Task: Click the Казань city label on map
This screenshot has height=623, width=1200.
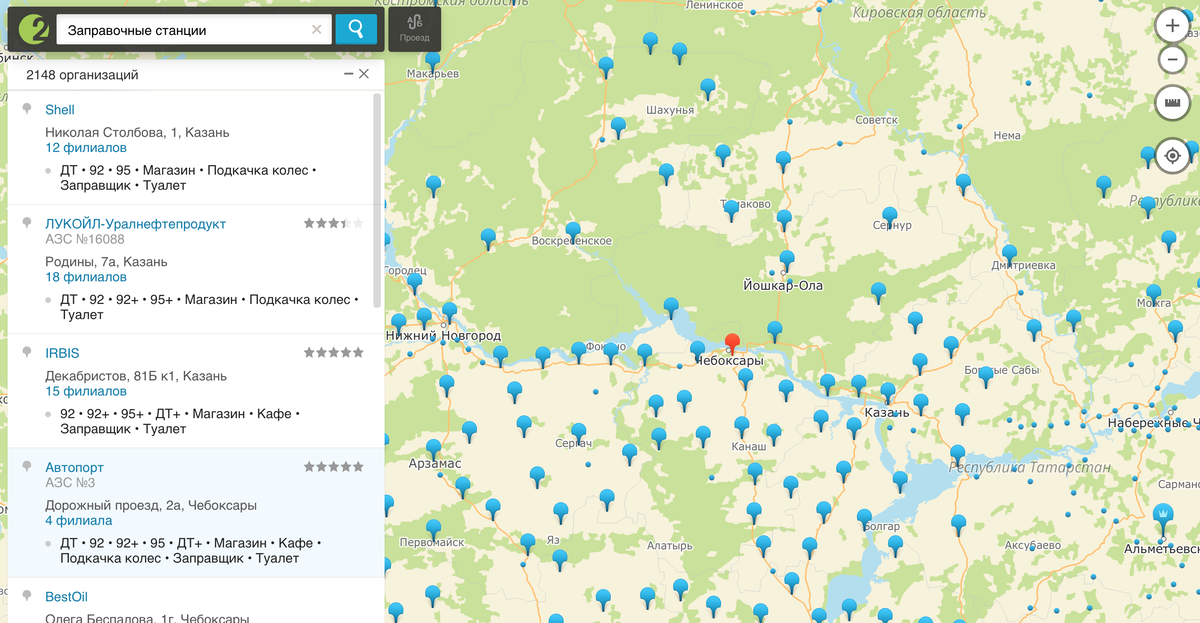Action: 887,413
